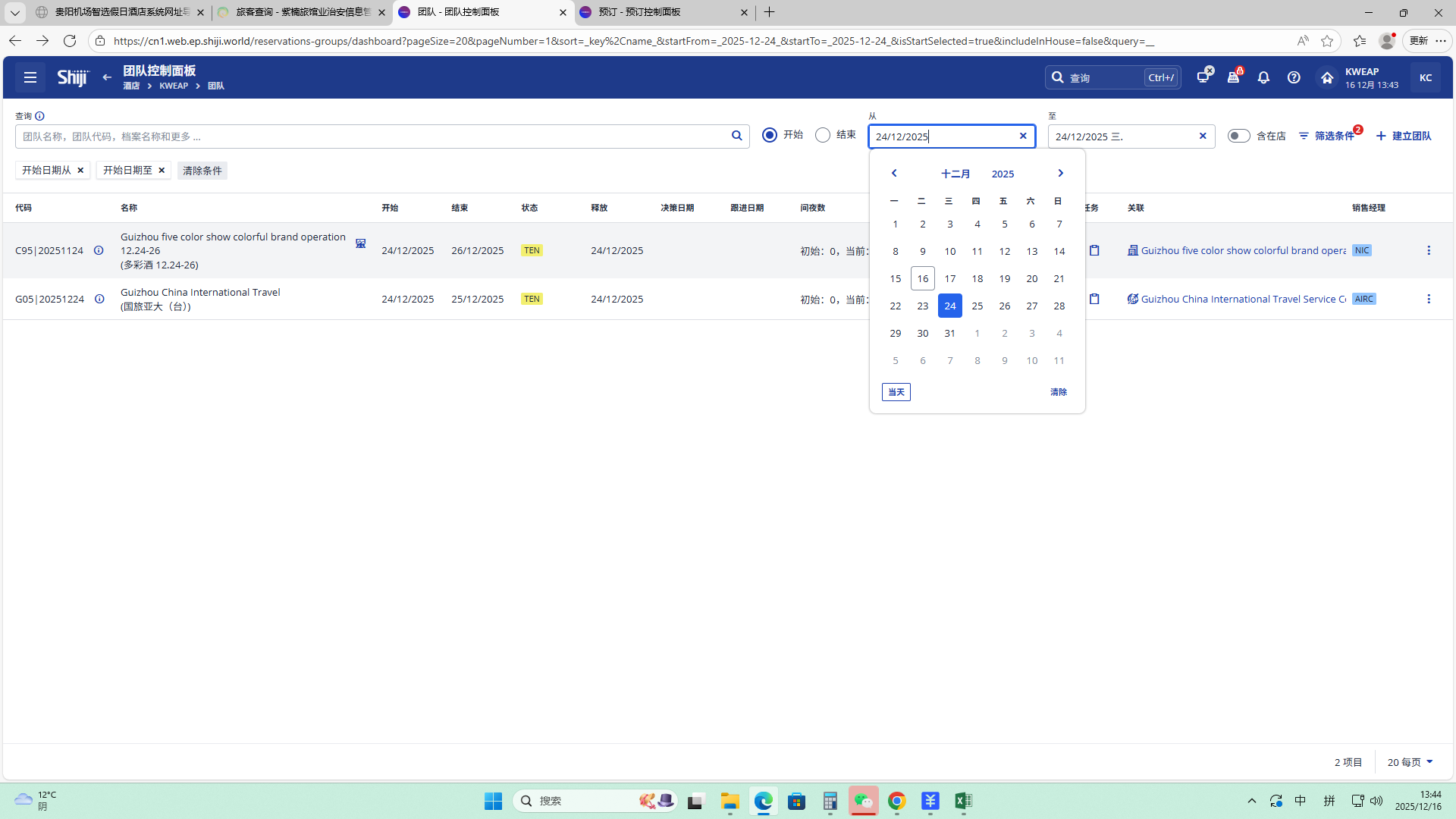Image resolution: width=1456 pixels, height=819 pixels.
Task: Open the help question mark icon
Action: [x=1294, y=77]
